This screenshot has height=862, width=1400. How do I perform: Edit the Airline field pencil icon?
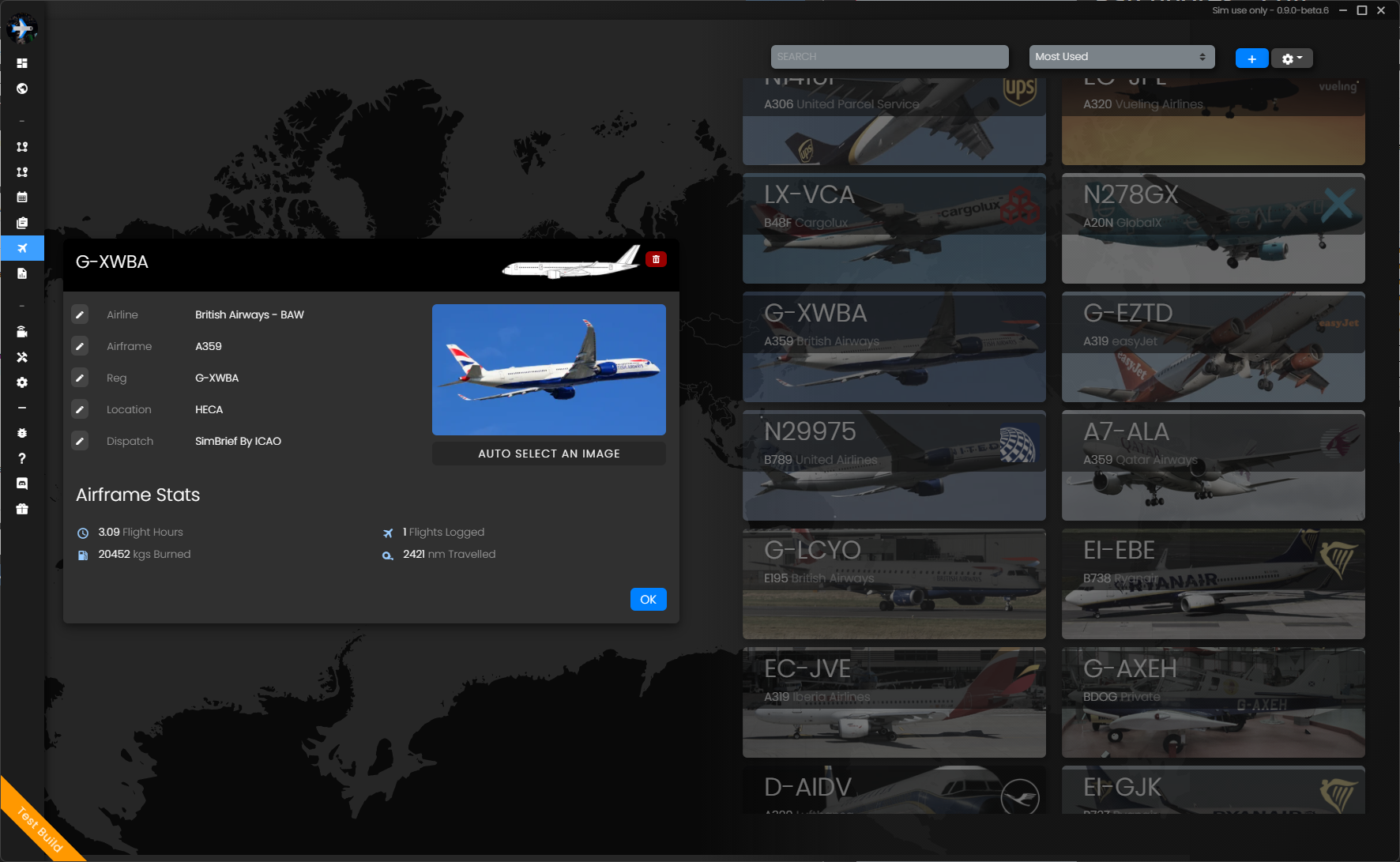[80, 314]
